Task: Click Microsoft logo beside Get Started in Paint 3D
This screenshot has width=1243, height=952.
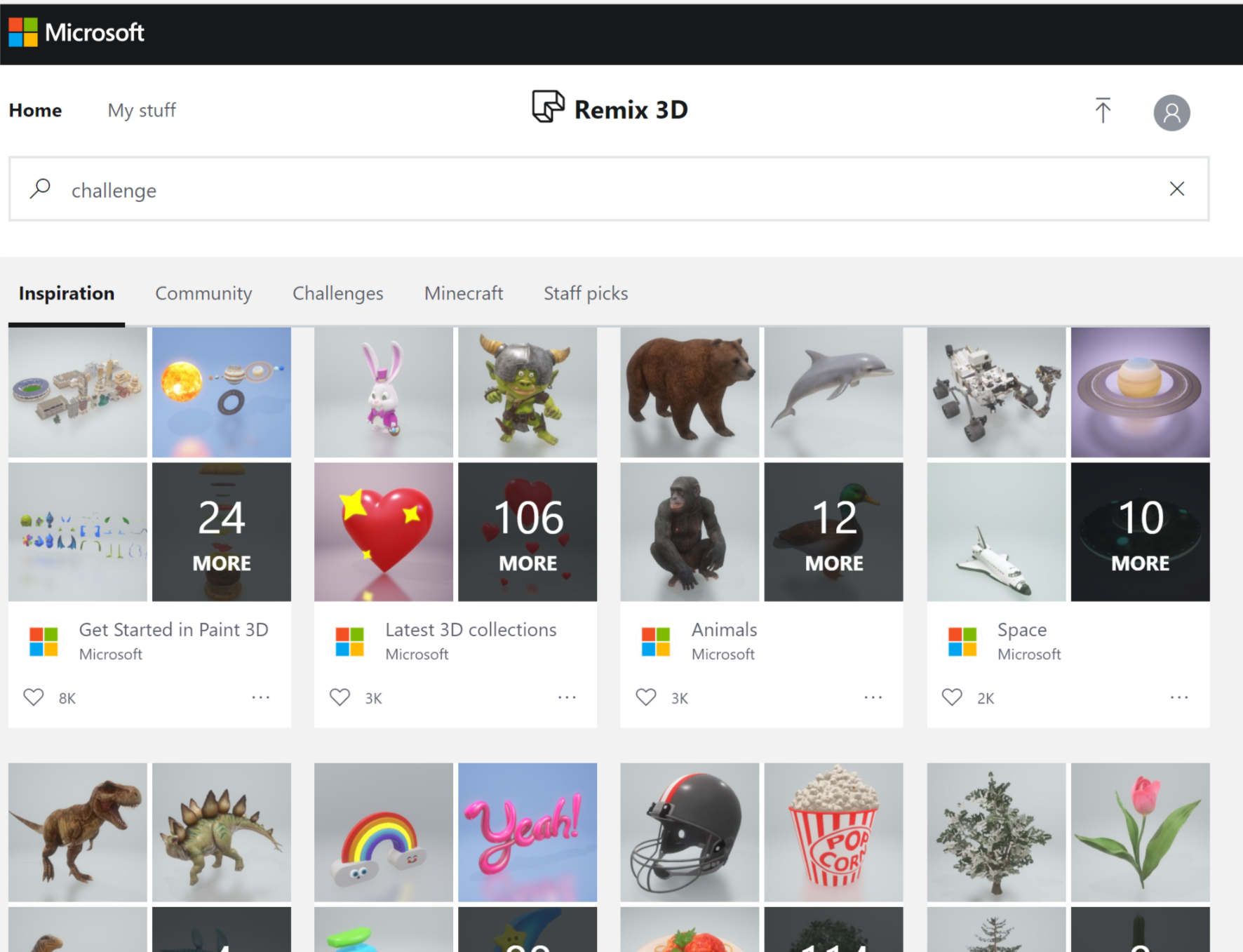Action: click(x=43, y=642)
